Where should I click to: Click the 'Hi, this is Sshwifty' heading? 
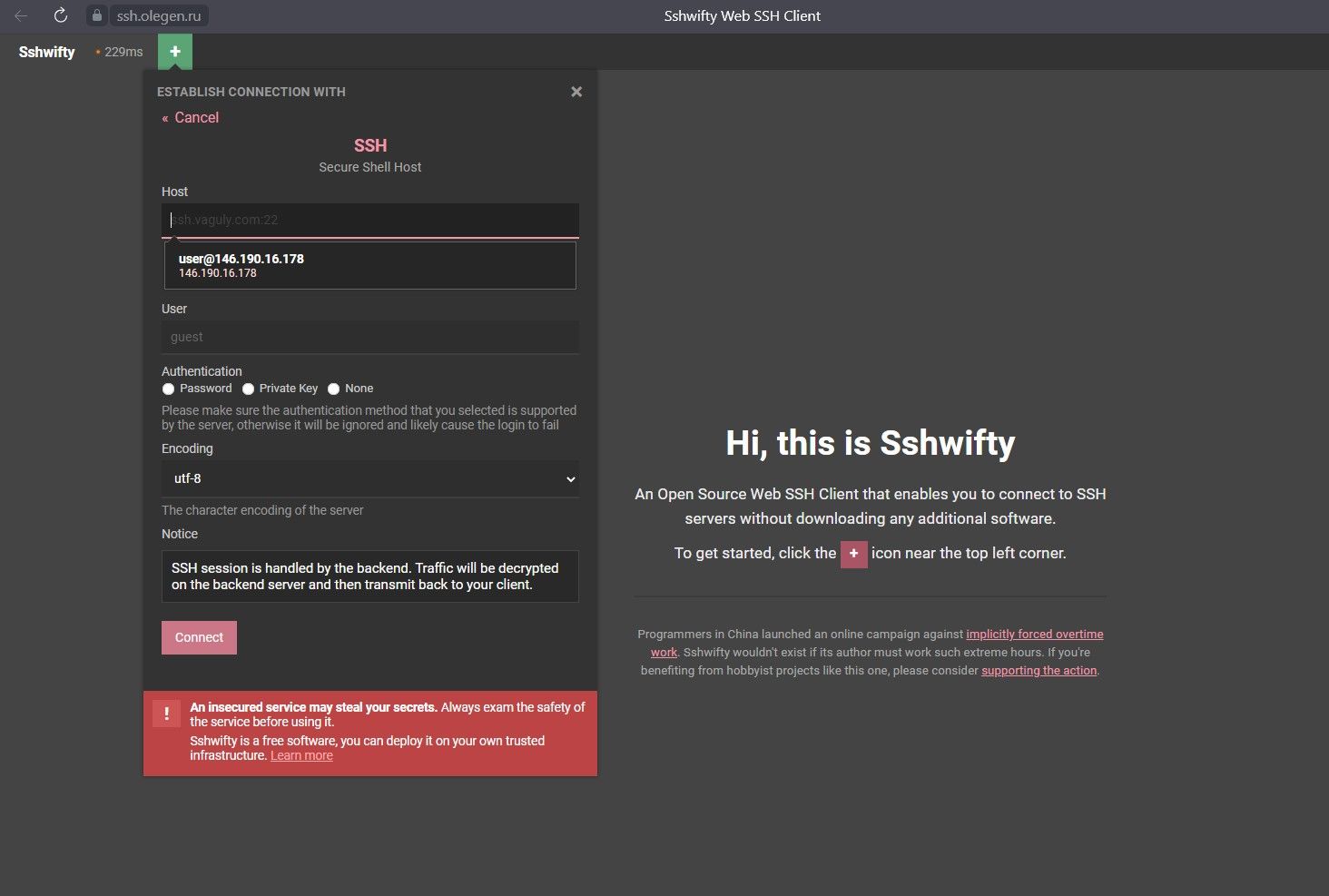[x=871, y=443]
